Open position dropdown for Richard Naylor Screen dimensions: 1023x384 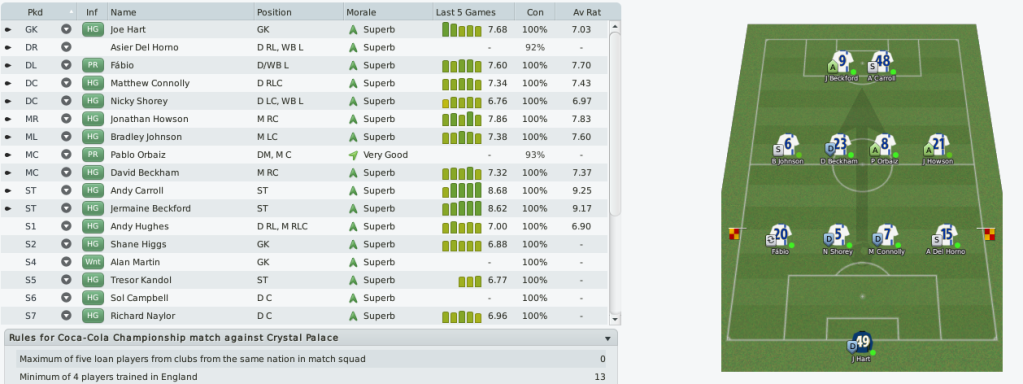coord(66,316)
